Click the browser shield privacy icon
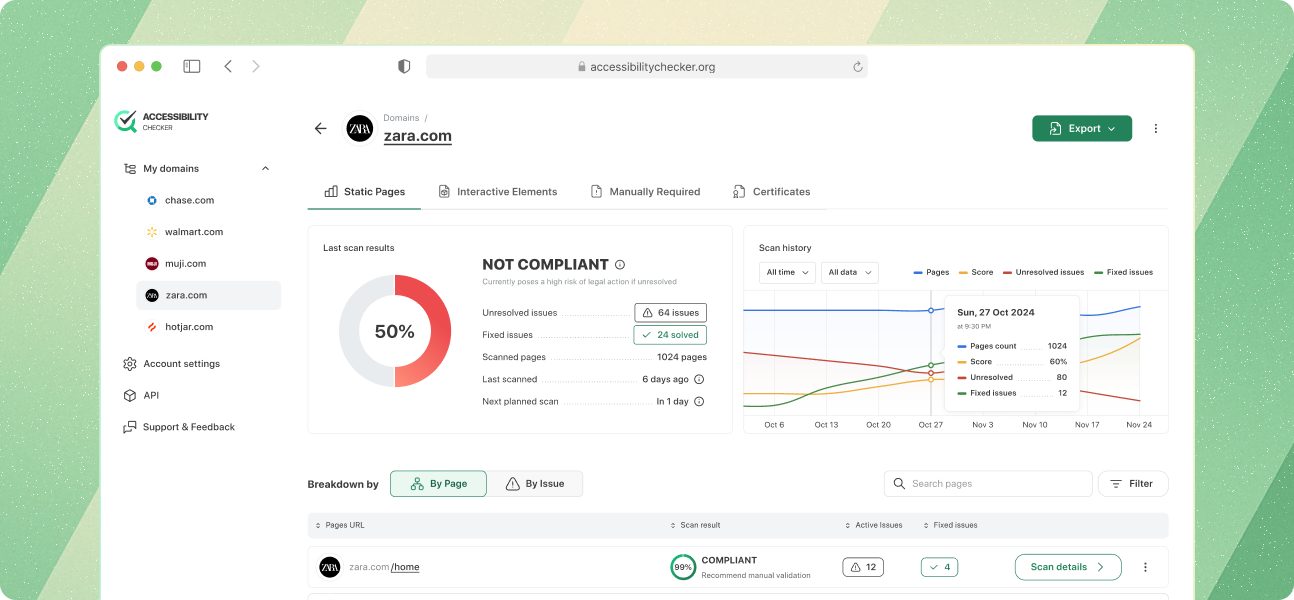This screenshot has height=600, width=1294. pos(404,66)
